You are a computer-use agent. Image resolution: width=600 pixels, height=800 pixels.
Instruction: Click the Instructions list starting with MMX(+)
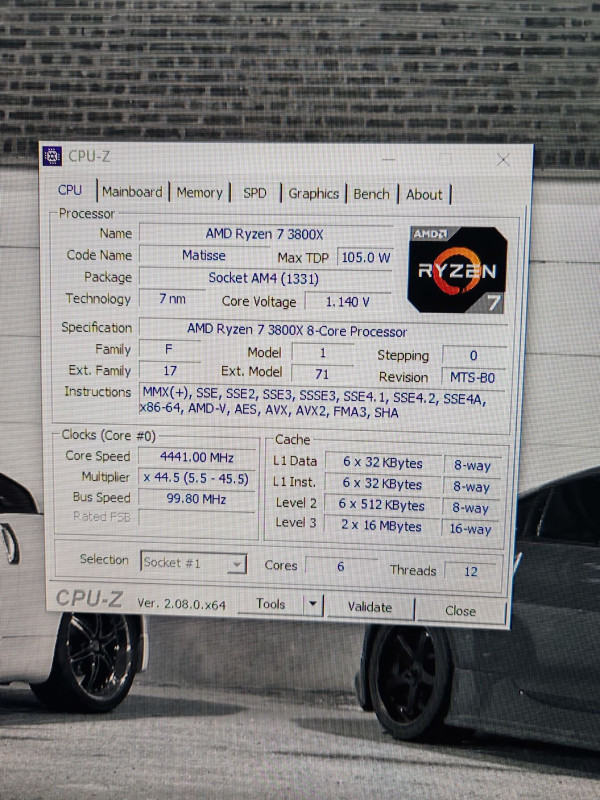coord(322,403)
